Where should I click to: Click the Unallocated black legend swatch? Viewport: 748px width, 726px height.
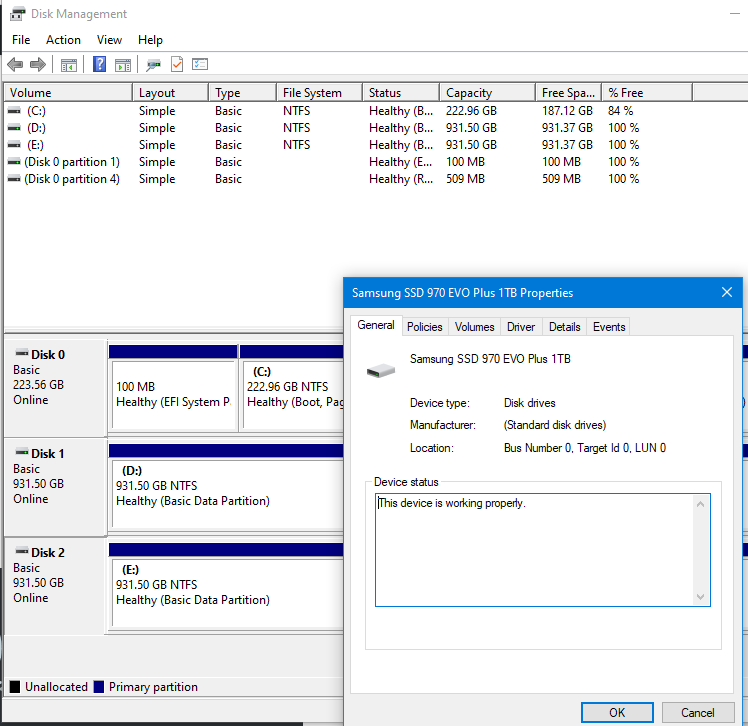coord(15,687)
